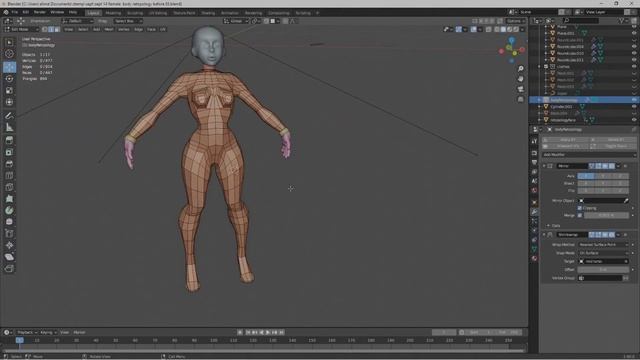
Task: Open the Modifiers wrench tab in properties
Action: coord(534,212)
